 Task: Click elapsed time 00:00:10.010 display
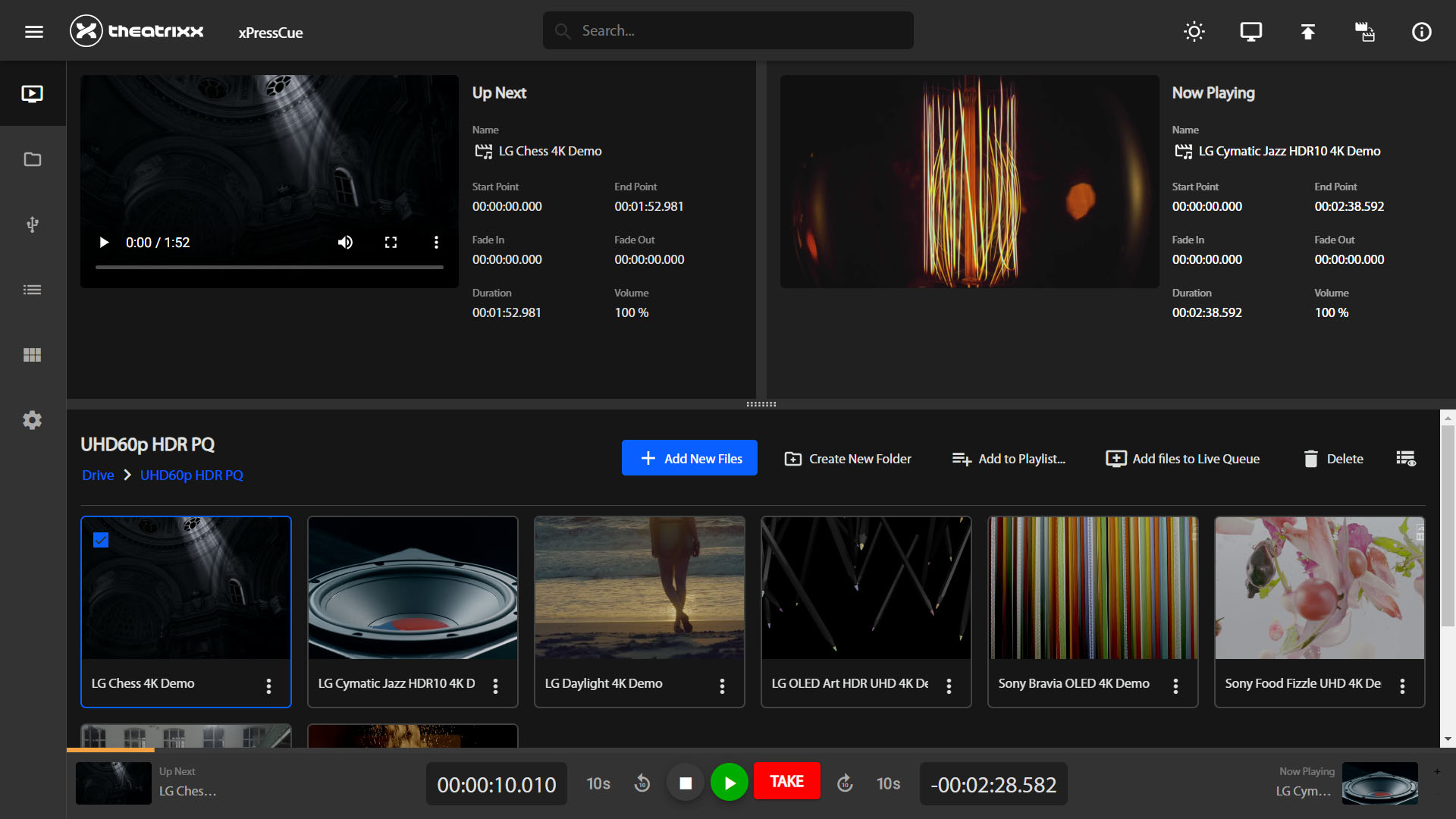point(497,784)
